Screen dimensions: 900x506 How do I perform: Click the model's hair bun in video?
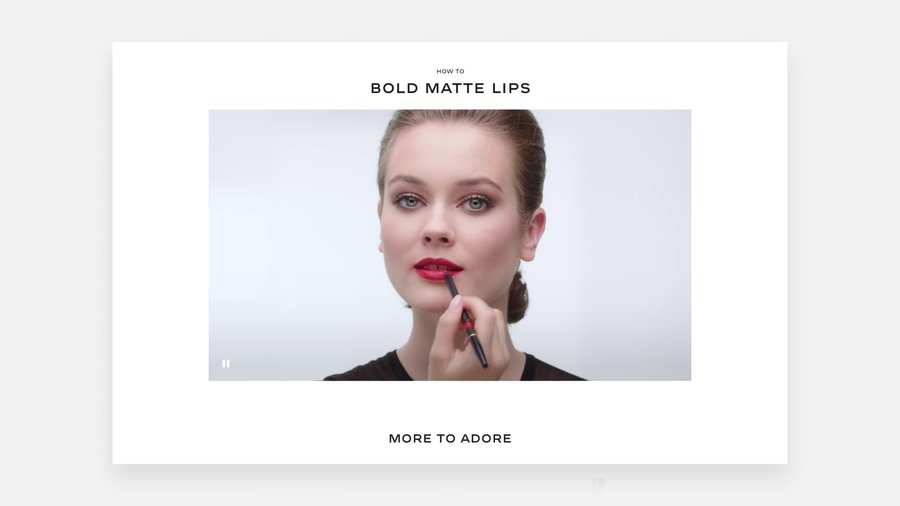tap(518, 297)
